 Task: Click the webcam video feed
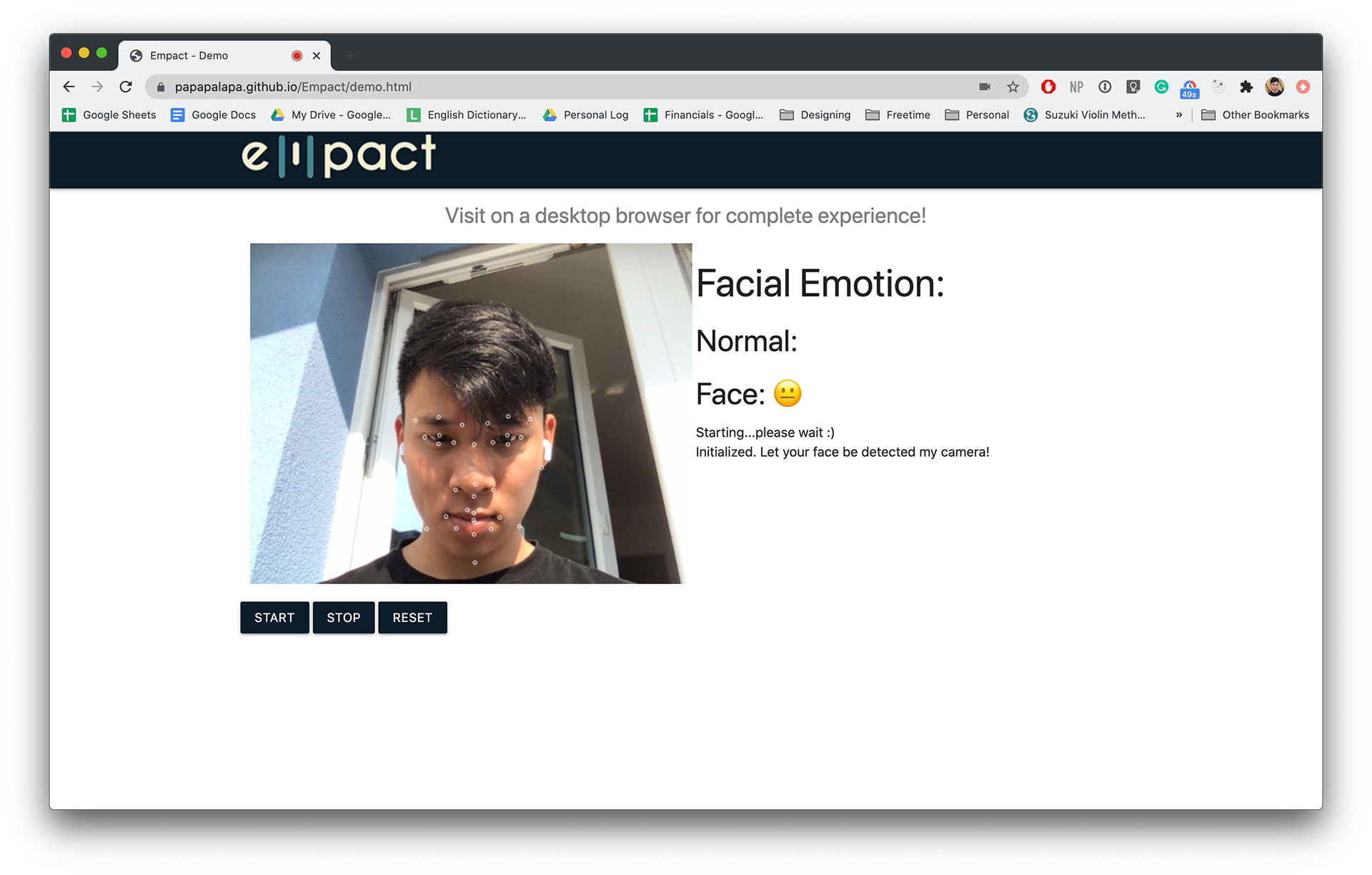coord(471,413)
